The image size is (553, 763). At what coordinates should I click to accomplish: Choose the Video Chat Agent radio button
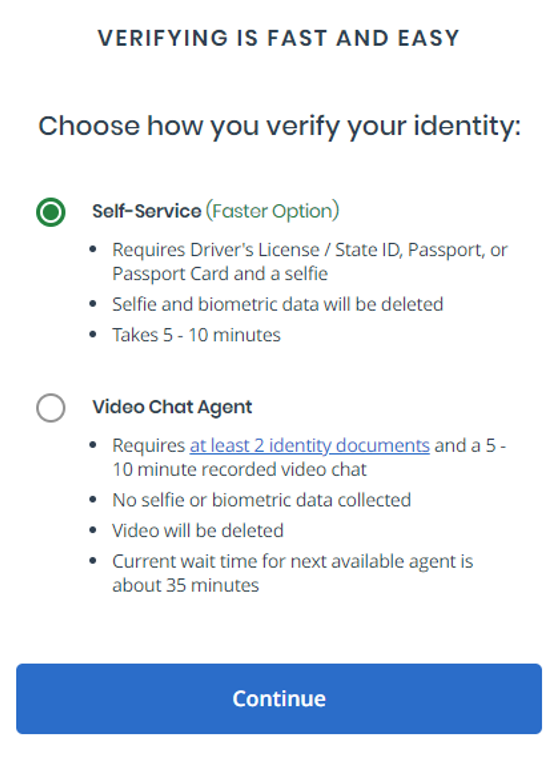coord(51,408)
